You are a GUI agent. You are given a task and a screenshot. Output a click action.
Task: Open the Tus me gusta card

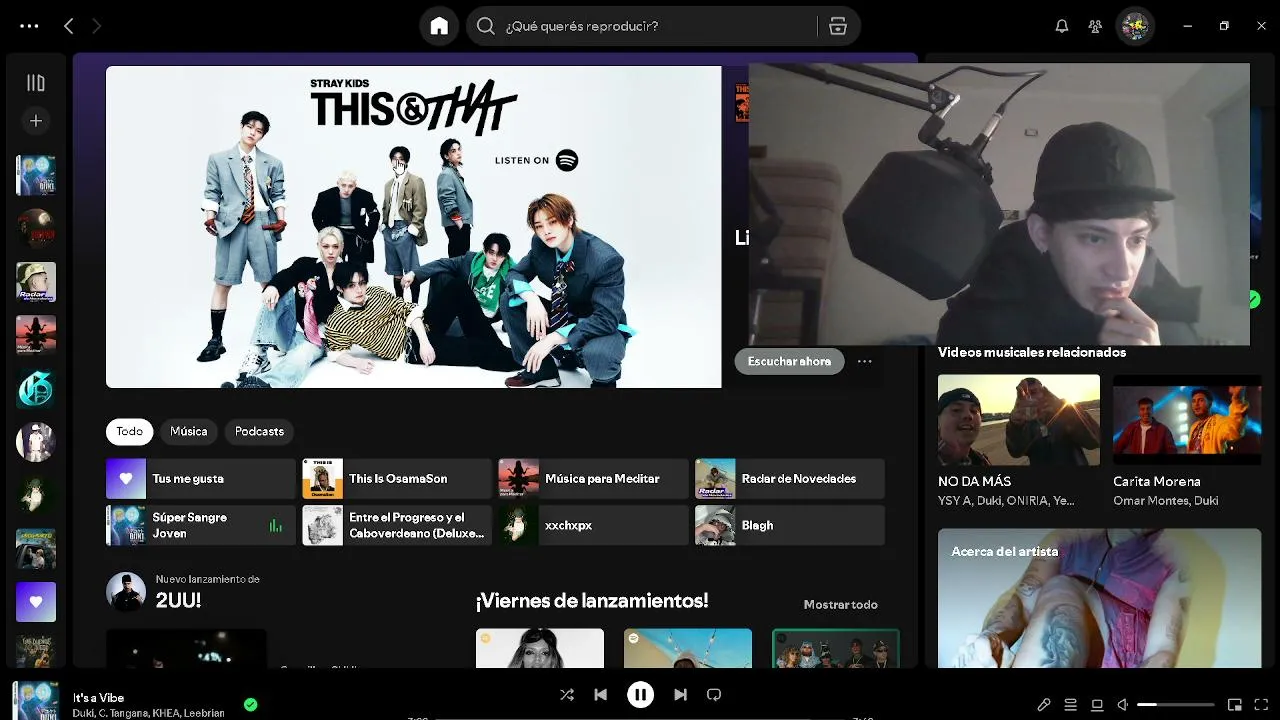pyautogui.click(x=201, y=479)
